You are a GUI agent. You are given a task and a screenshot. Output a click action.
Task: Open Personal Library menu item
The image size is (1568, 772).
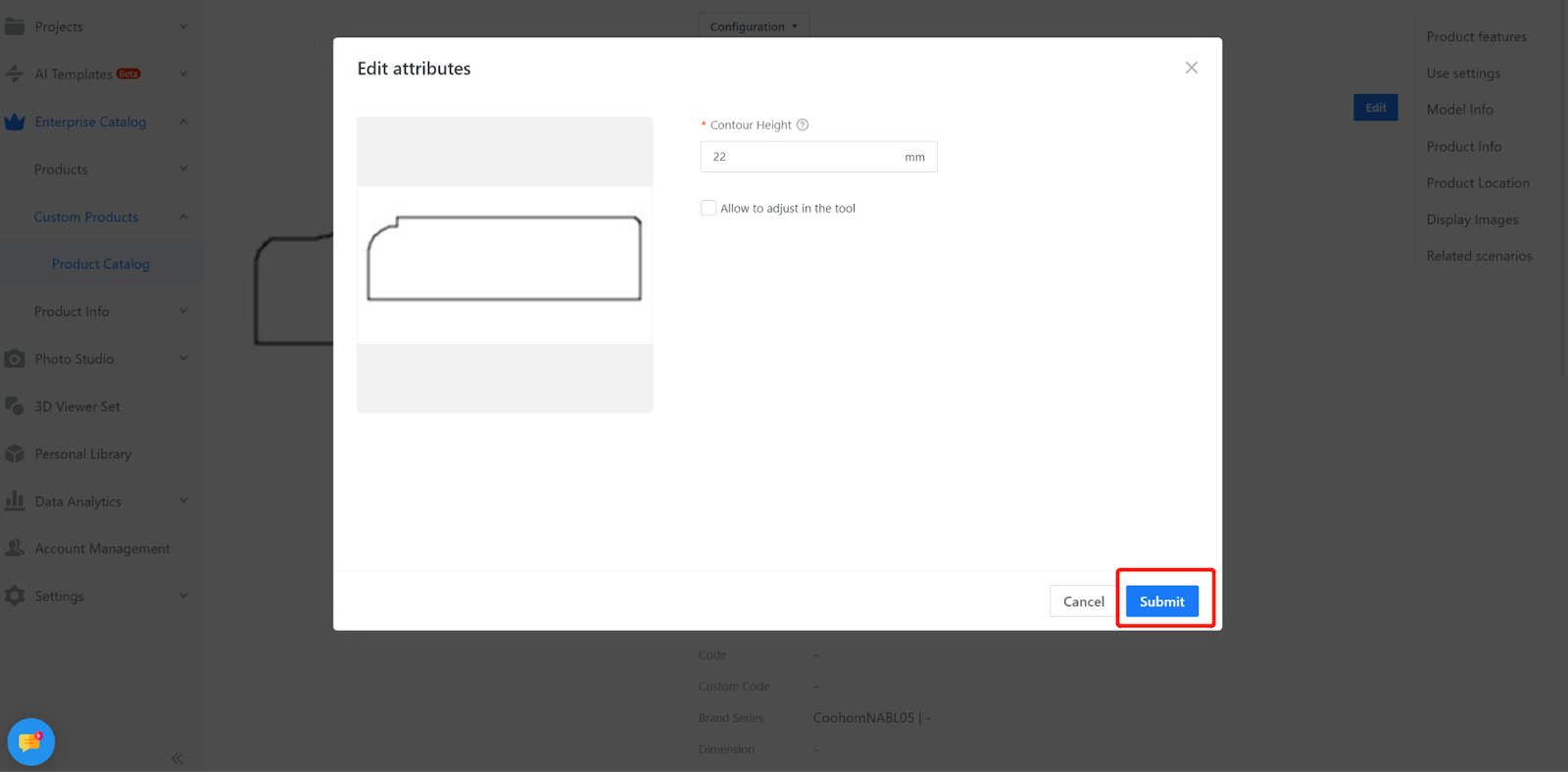coord(83,454)
